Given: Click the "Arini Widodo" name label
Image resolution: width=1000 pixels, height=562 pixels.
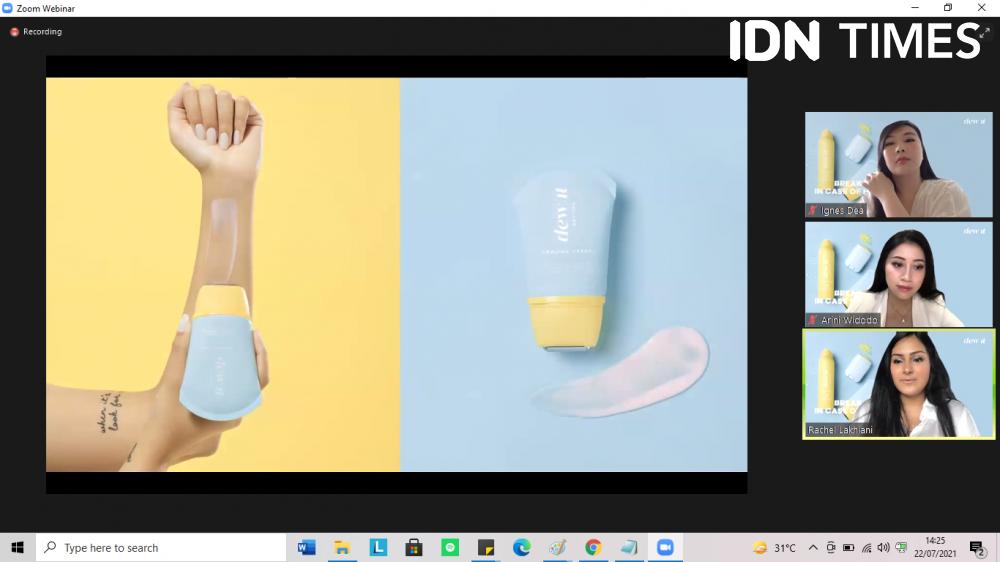Looking at the screenshot, I should [x=849, y=320].
